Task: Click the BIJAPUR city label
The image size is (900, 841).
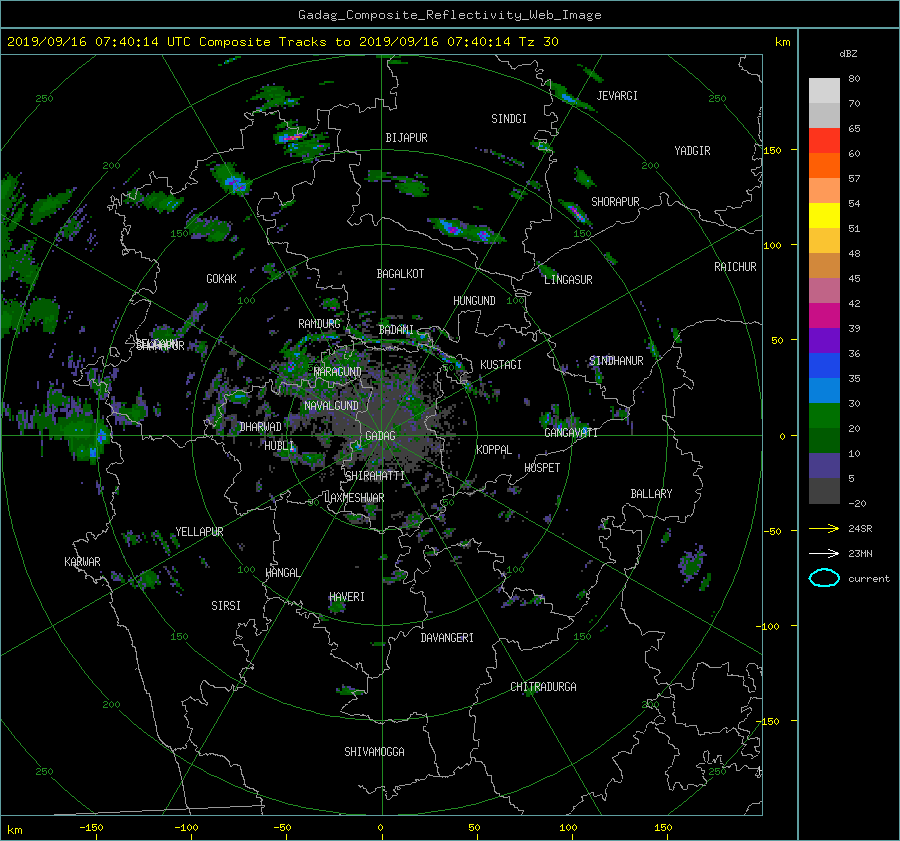Action: tap(406, 138)
